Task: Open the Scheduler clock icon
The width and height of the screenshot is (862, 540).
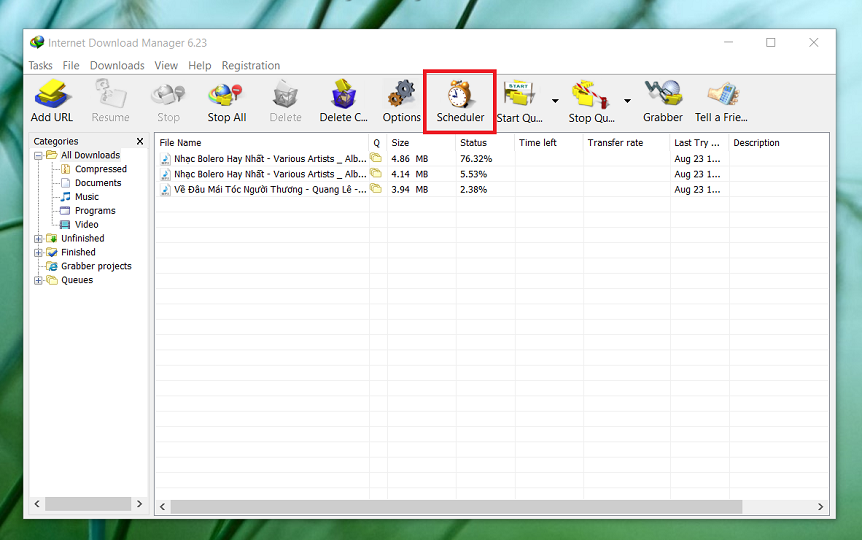Action: 460,93
